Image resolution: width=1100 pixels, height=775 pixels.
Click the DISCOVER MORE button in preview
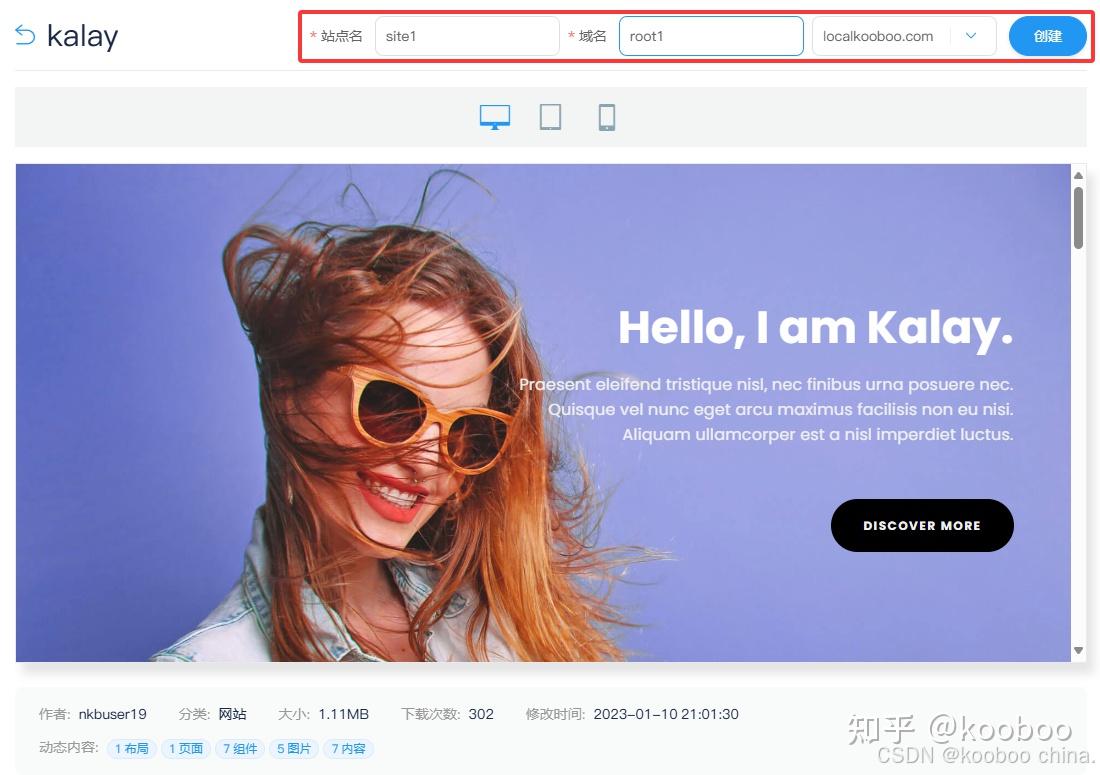[921, 525]
